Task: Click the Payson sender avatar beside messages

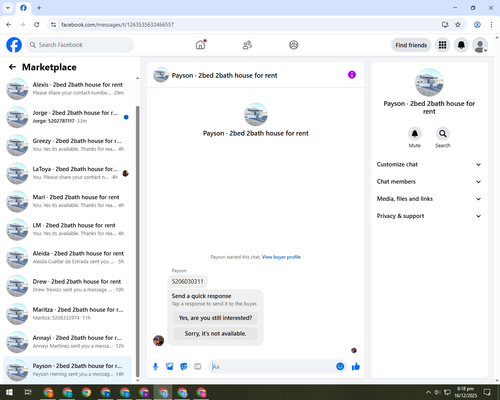Action: (x=158, y=341)
